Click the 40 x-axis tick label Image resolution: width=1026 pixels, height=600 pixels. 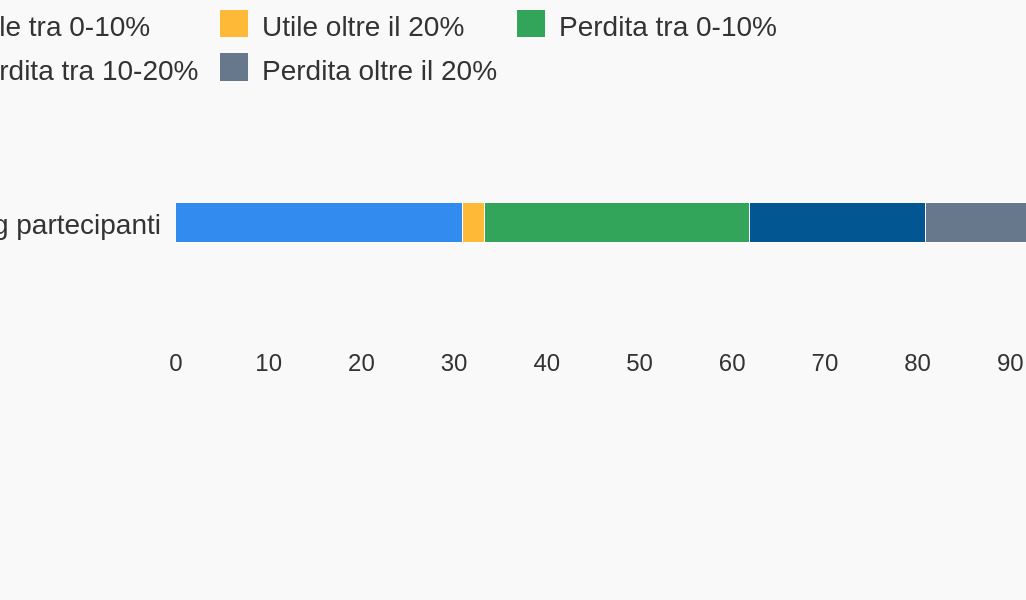point(547,363)
